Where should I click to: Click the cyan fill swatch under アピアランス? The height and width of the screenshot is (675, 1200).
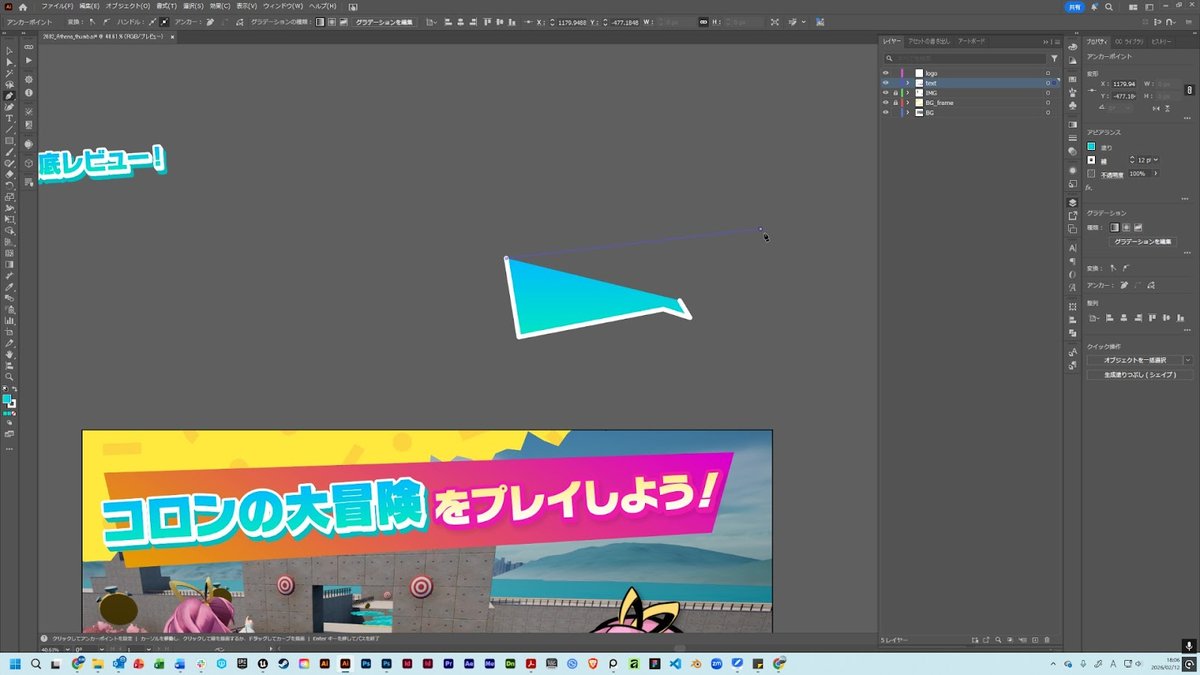[1092, 147]
